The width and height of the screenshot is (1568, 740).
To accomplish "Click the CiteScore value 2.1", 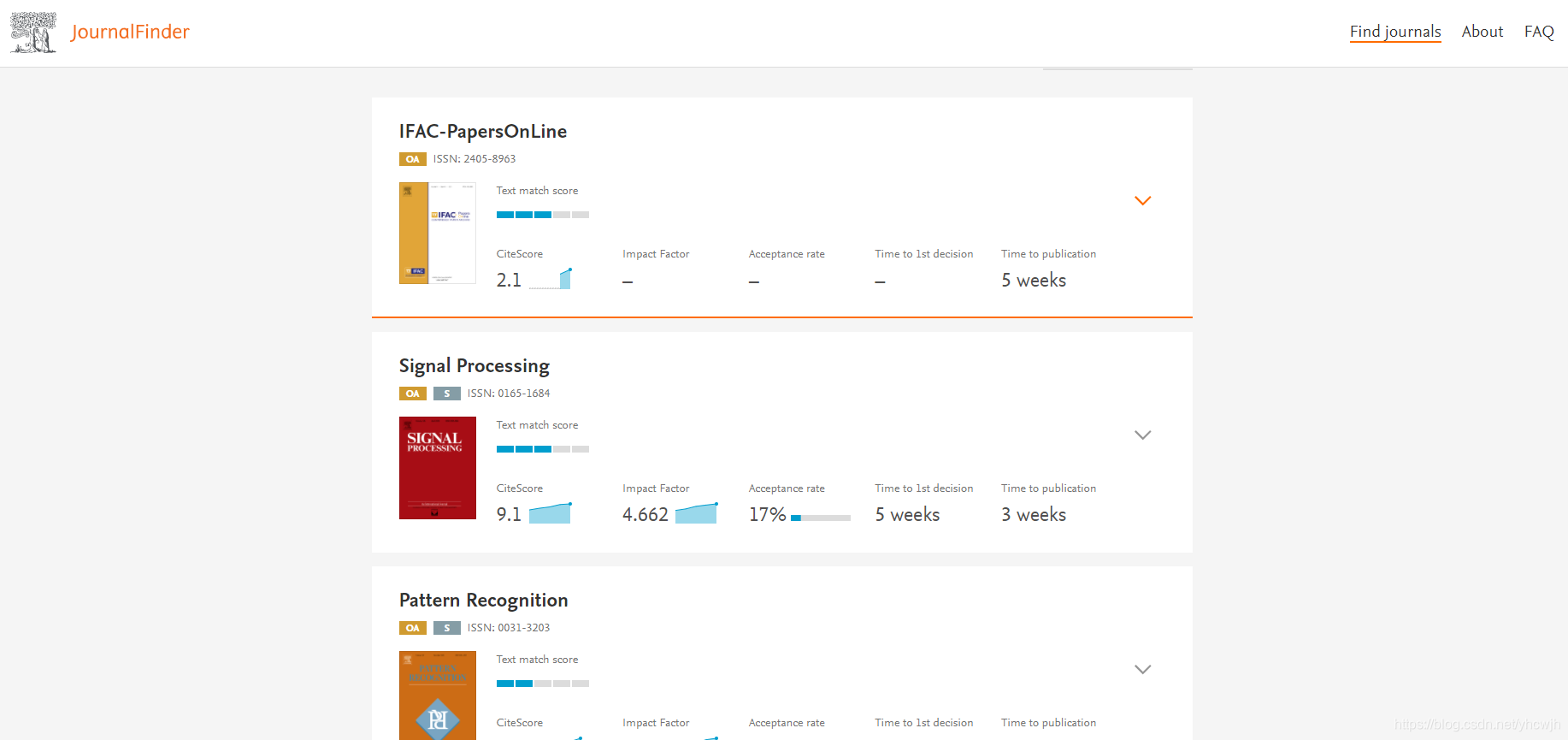I will (x=509, y=281).
